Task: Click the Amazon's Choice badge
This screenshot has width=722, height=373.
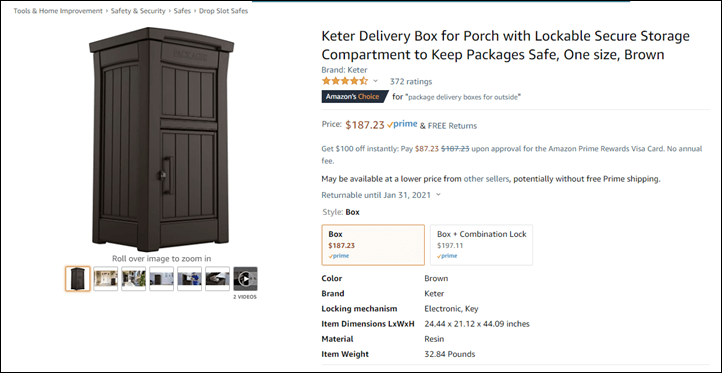Action: click(x=355, y=97)
